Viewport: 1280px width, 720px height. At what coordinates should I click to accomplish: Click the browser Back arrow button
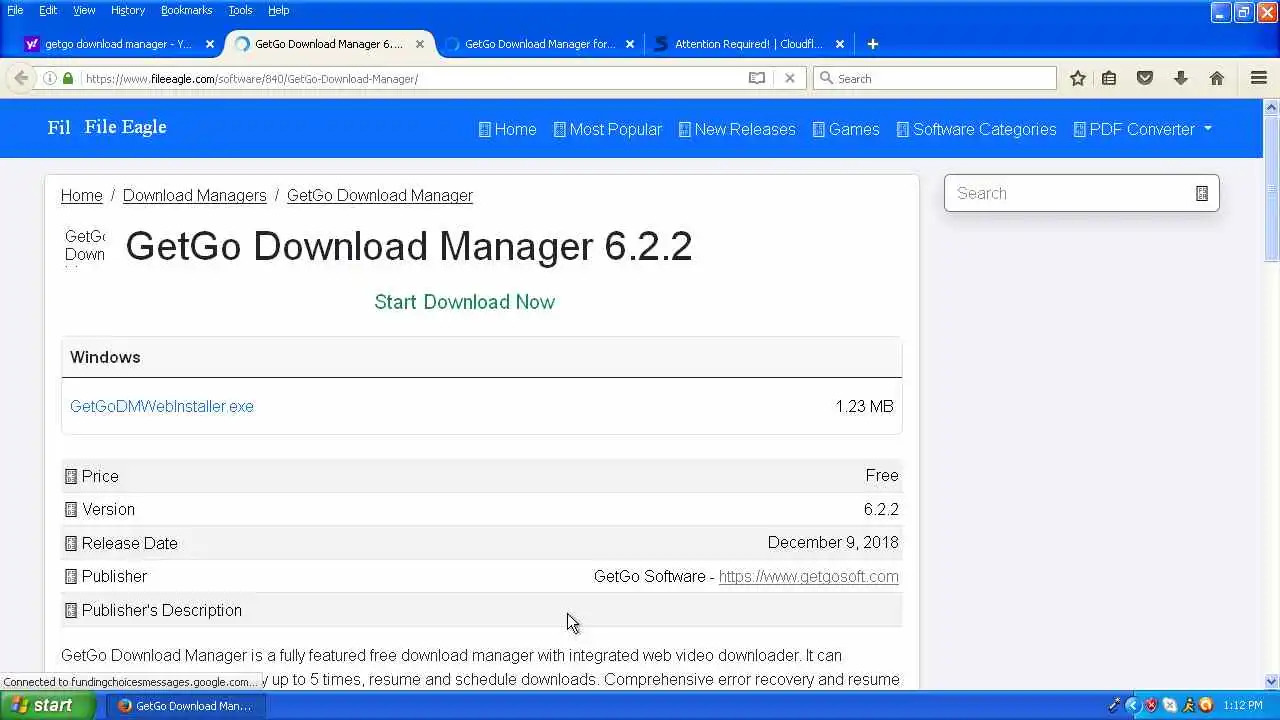21,78
